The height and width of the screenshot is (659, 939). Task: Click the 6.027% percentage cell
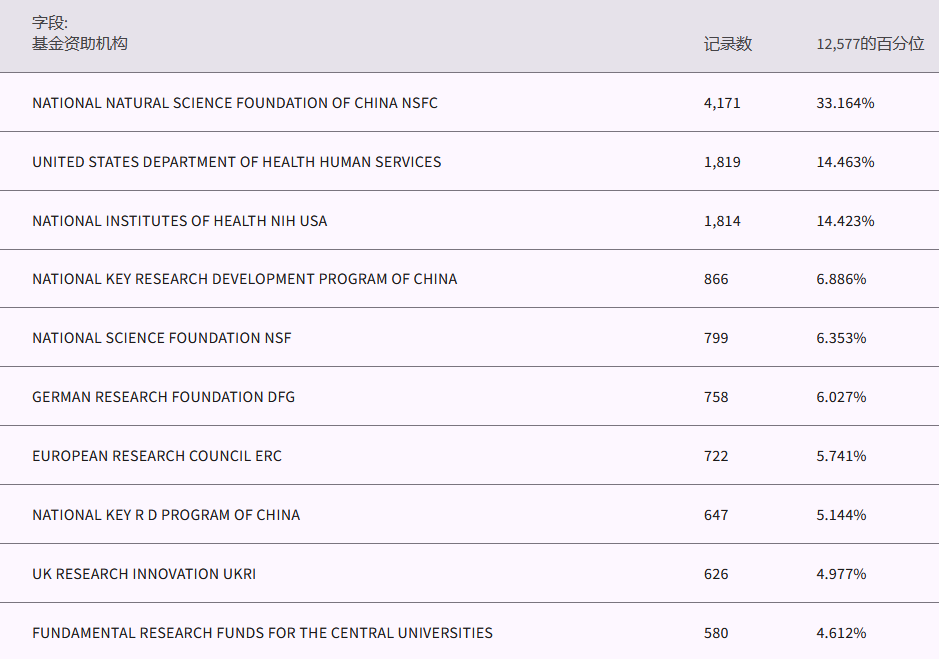coord(841,397)
